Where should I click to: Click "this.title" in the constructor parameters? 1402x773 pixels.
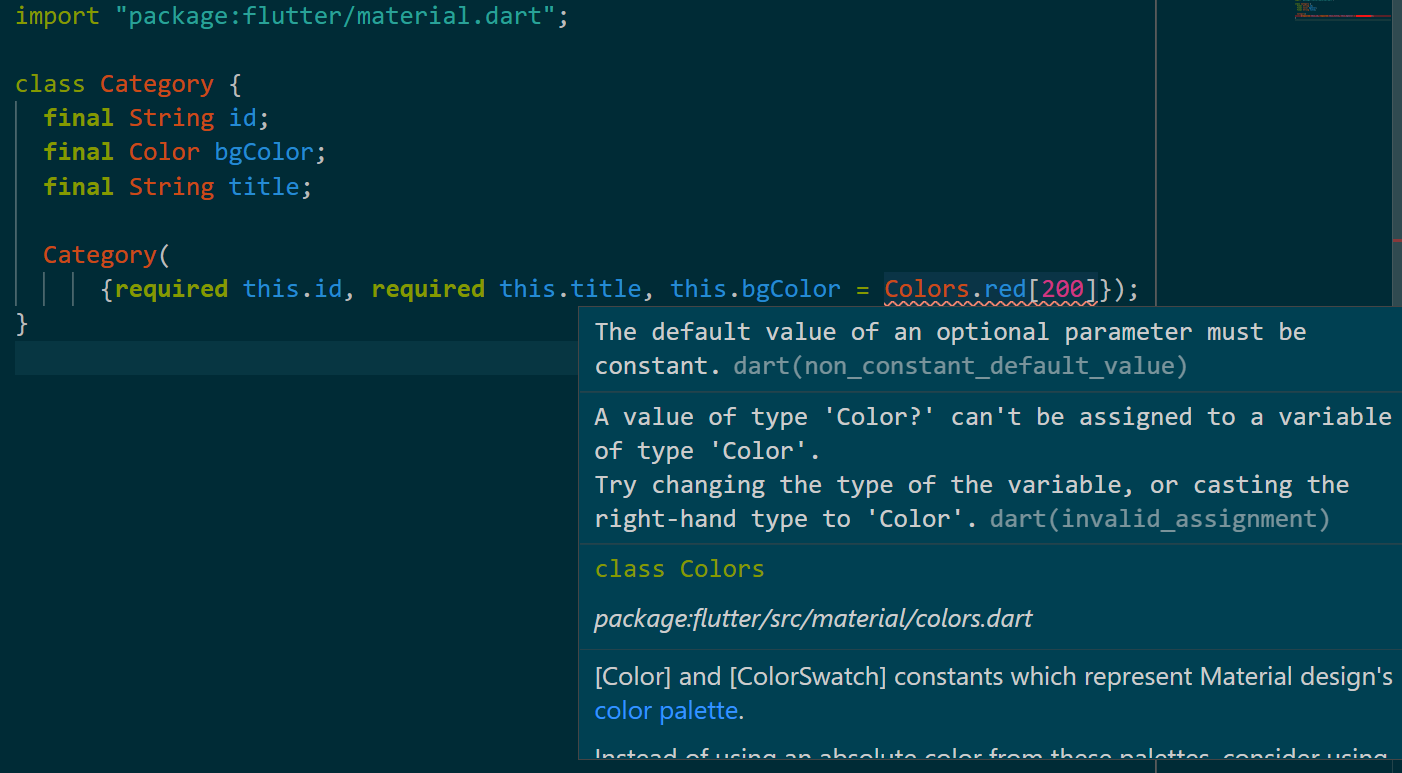pos(570,290)
